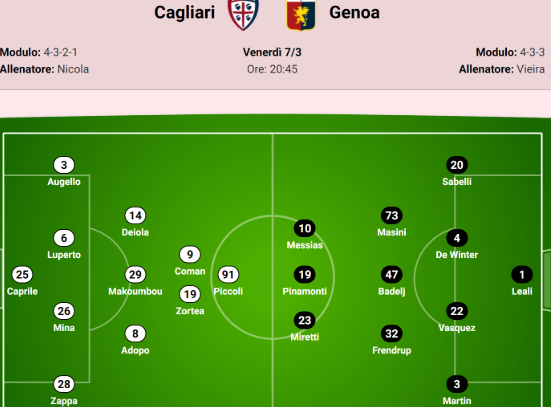Select Caprile's number 25 badge
The height and width of the screenshot is (407, 551).
point(22,274)
